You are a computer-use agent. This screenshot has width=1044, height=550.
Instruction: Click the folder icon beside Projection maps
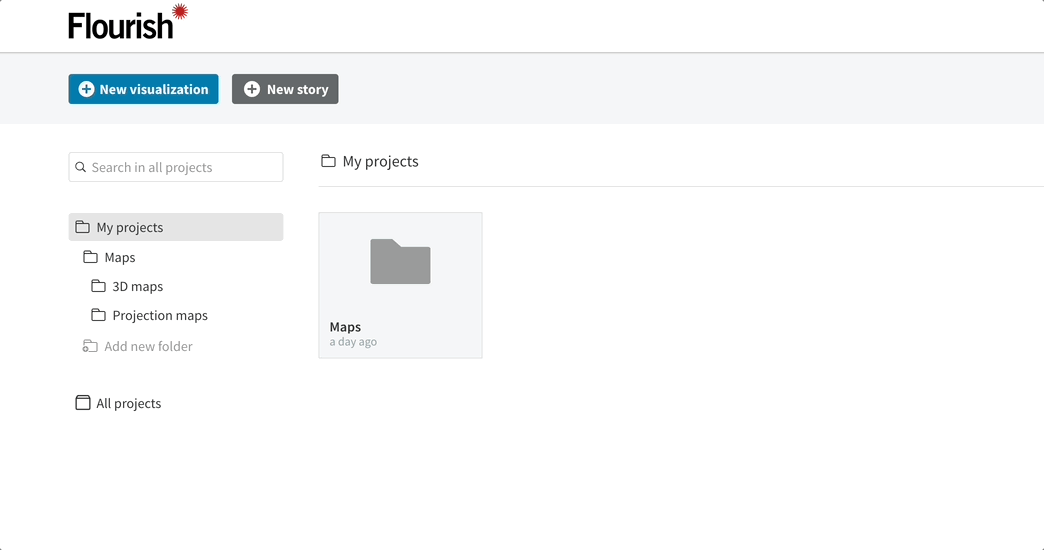coord(99,315)
